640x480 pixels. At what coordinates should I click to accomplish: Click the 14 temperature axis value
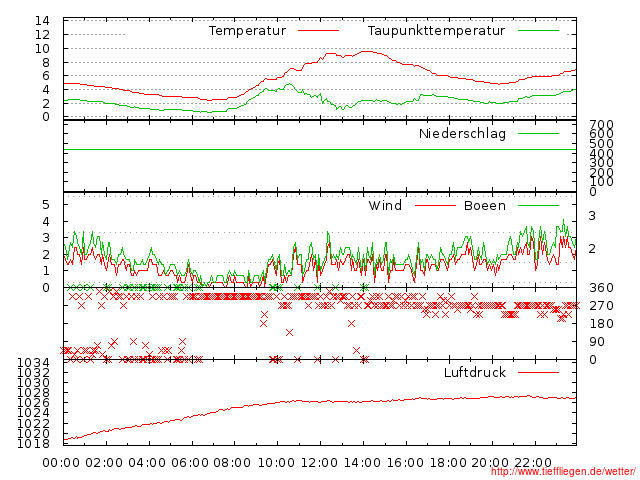pos(42,21)
